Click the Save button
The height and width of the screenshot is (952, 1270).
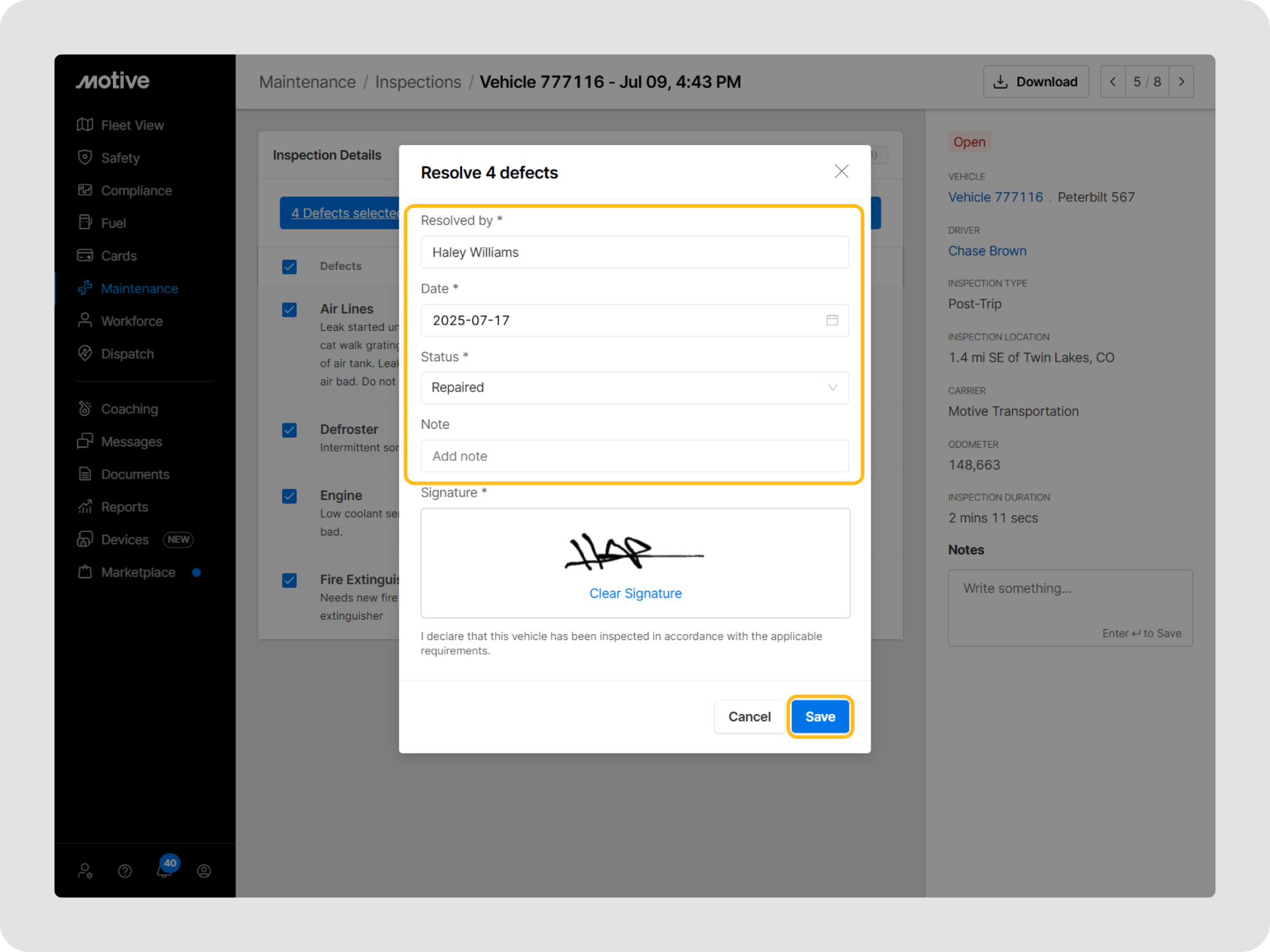tap(820, 716)
